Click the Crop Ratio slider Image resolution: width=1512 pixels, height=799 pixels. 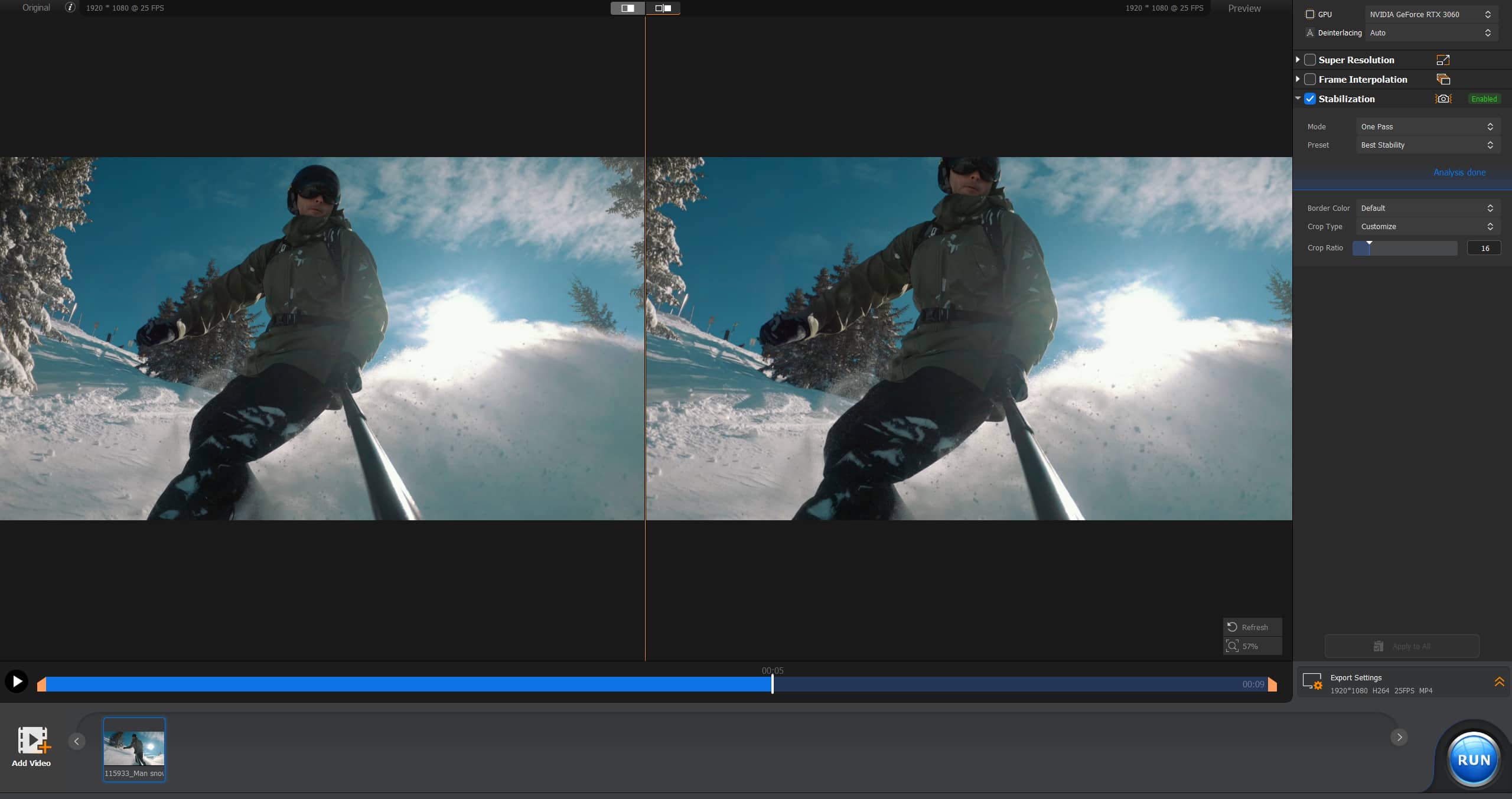(x=1405, y=248)
